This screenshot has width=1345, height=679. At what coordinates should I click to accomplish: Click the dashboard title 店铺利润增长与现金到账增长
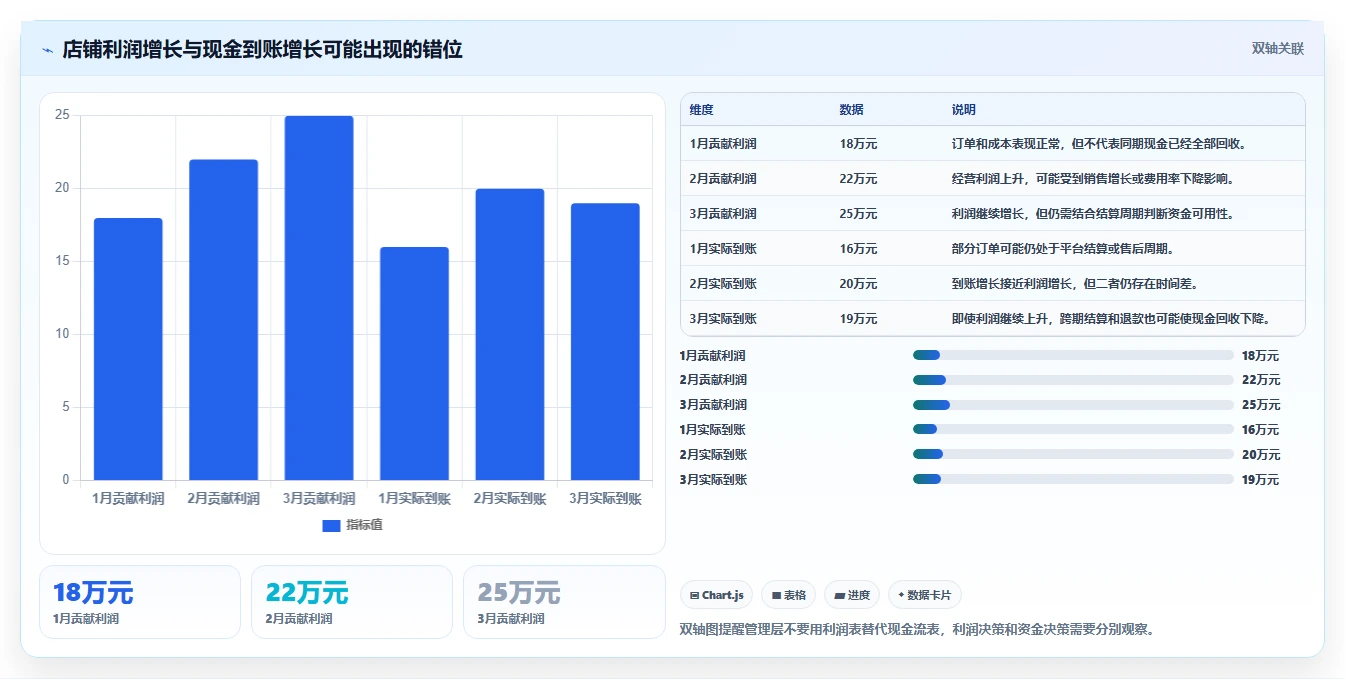point(262,50)
